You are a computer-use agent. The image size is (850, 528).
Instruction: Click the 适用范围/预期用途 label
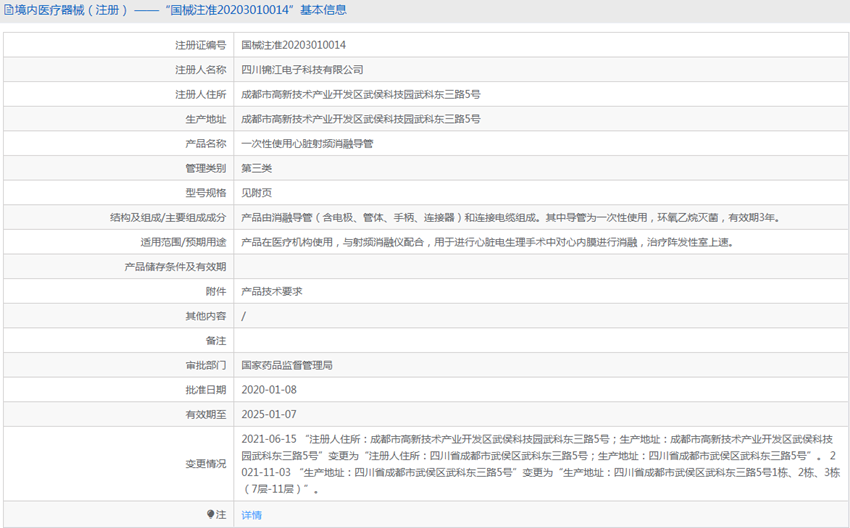pos(183,242)
